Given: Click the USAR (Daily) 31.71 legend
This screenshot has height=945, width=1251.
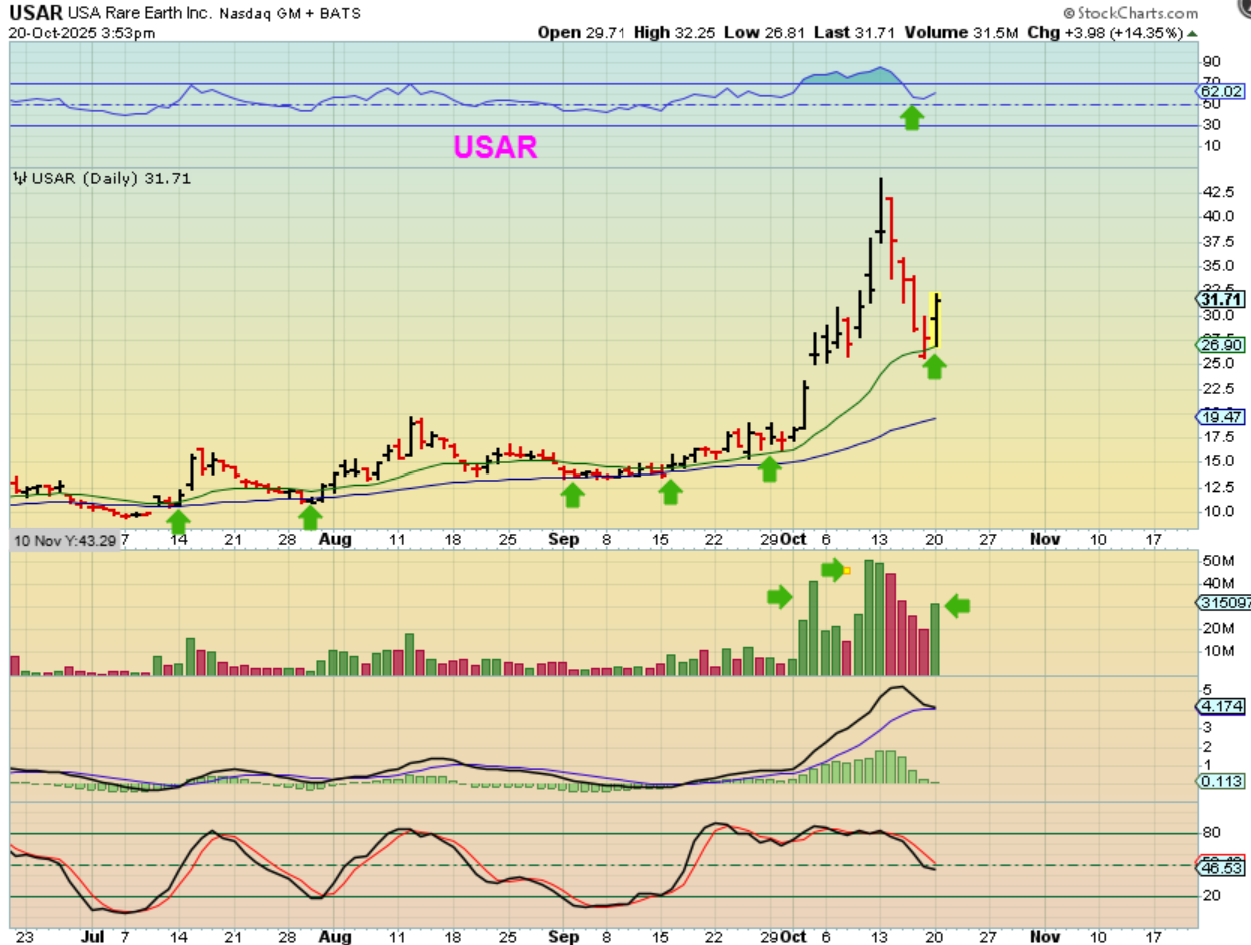Looking at the screenshot, I should [x=103, y=179].
